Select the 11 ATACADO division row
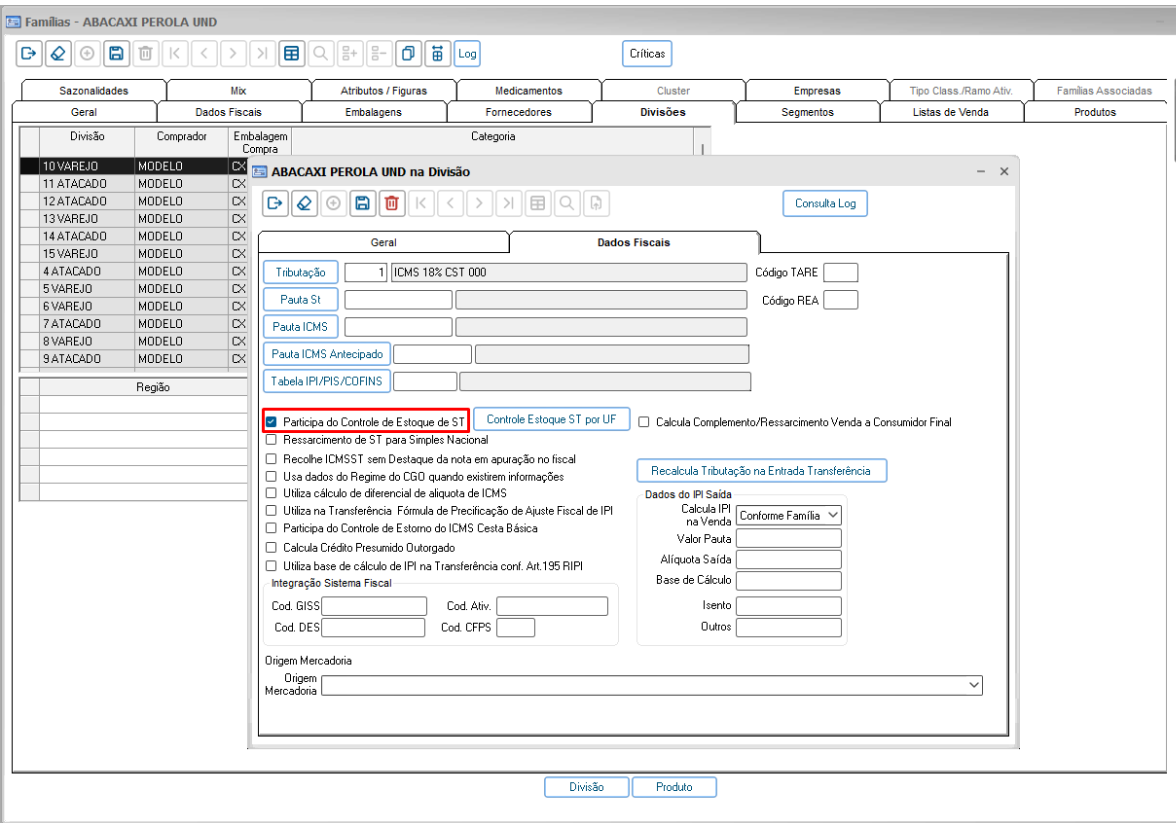The width and height of the screenshot is (1176, 823). [134, 184]
